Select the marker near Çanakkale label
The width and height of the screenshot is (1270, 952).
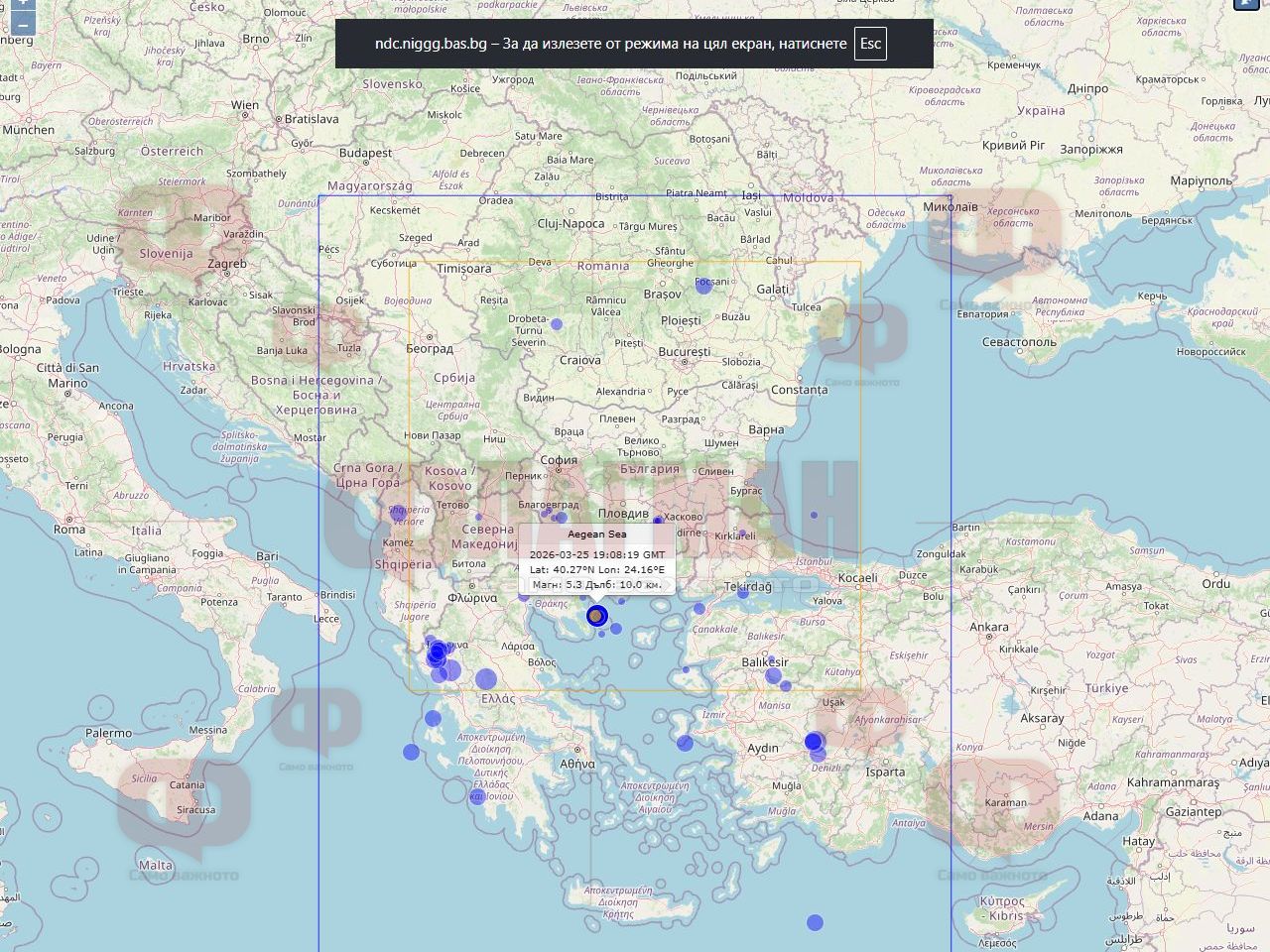[699, 609]
